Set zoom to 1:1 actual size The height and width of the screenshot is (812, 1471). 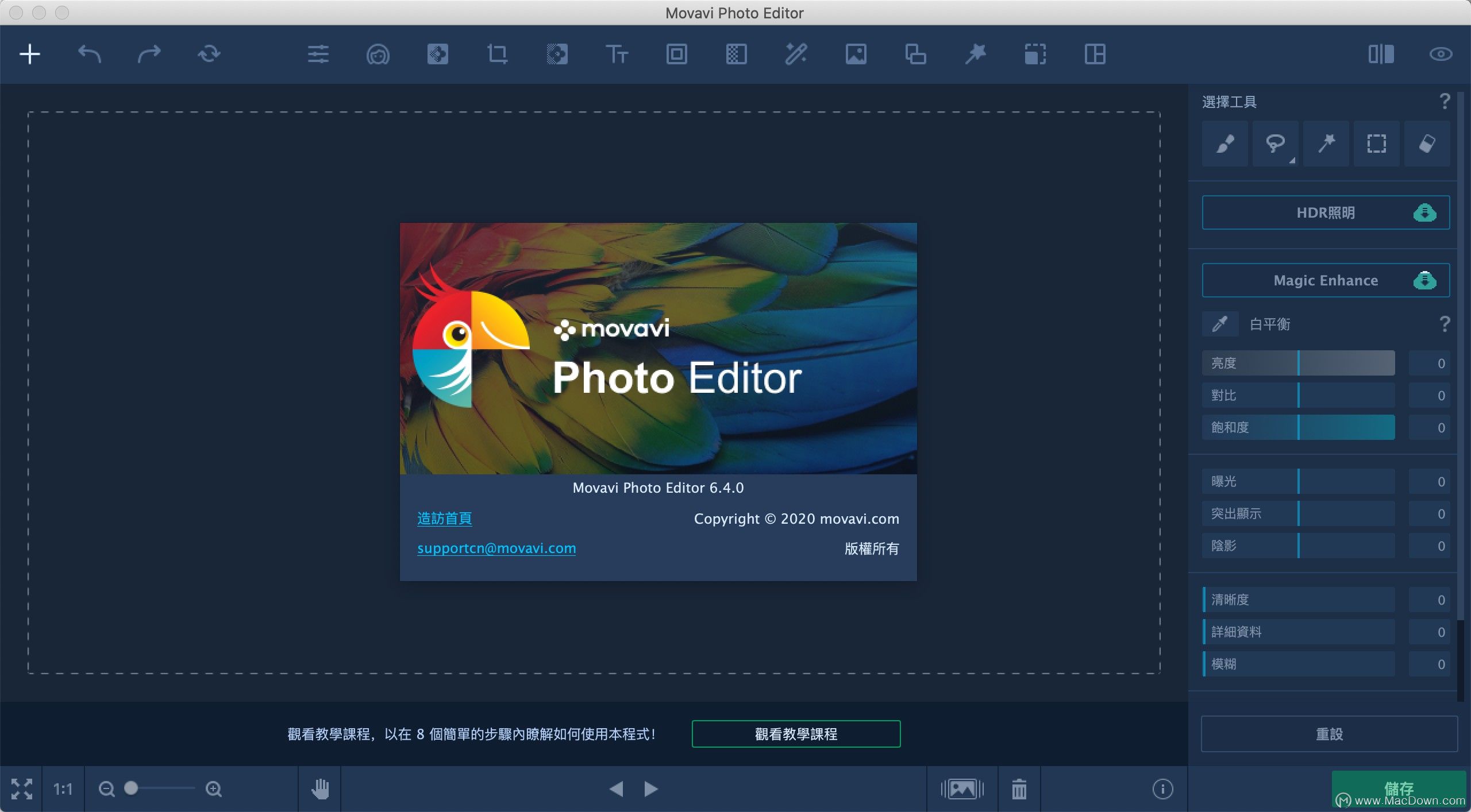pos(63,789)
